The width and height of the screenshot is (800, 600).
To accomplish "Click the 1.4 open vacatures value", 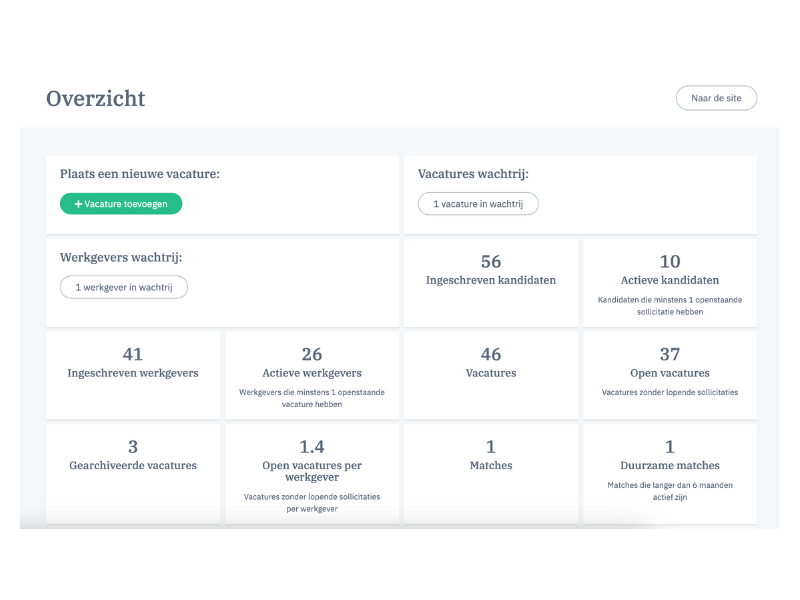I will coord(312,447).
